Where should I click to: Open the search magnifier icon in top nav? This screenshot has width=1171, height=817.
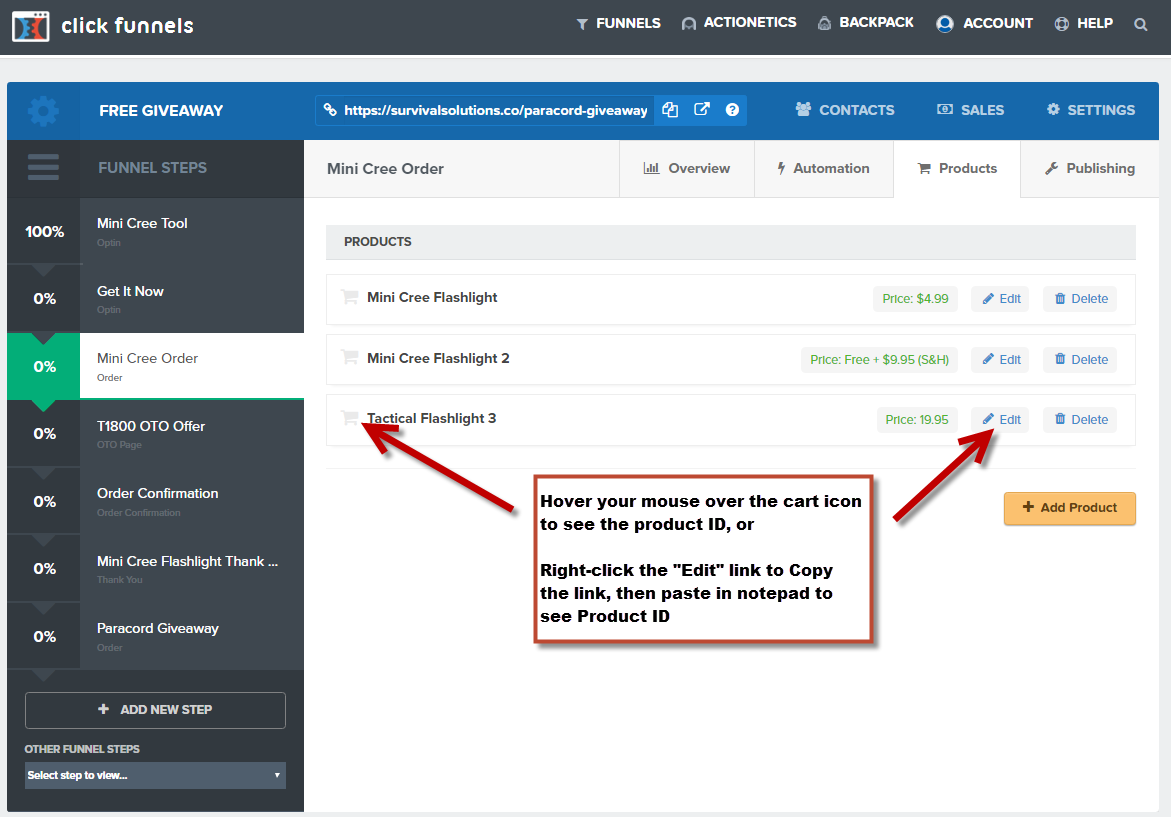(1140, 25)
